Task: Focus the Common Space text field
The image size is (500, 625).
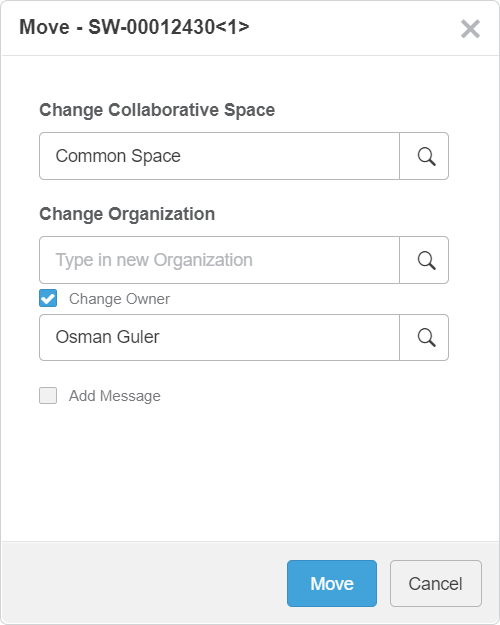Action: click(219, 156)
